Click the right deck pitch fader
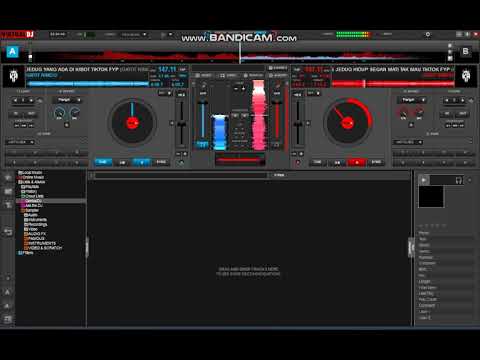The image size is (480, 360). click(298, 124)
